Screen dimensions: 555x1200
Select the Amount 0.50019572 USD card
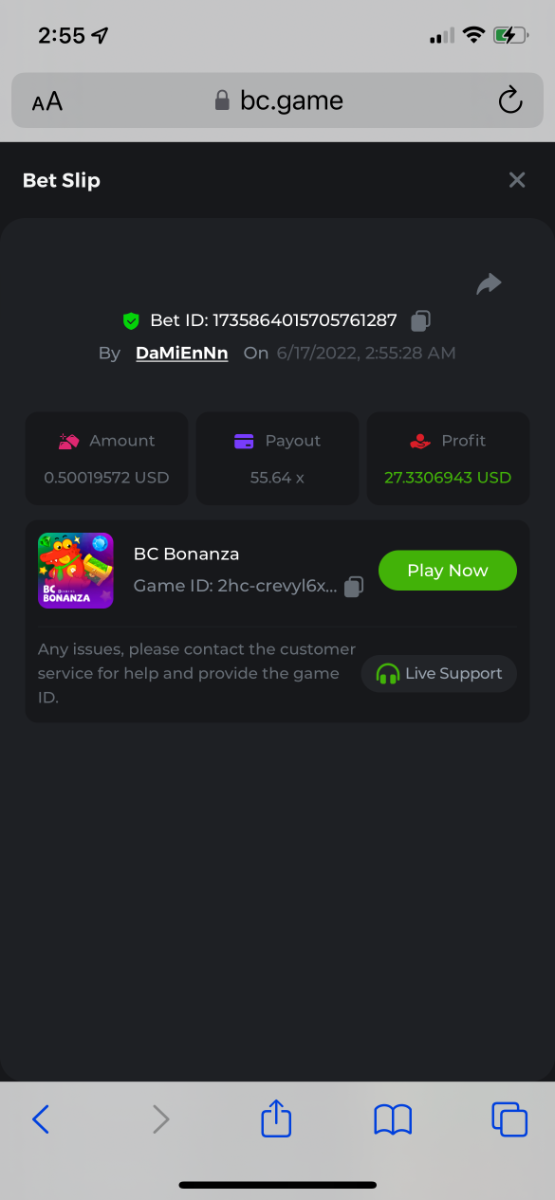pos(106,458)
